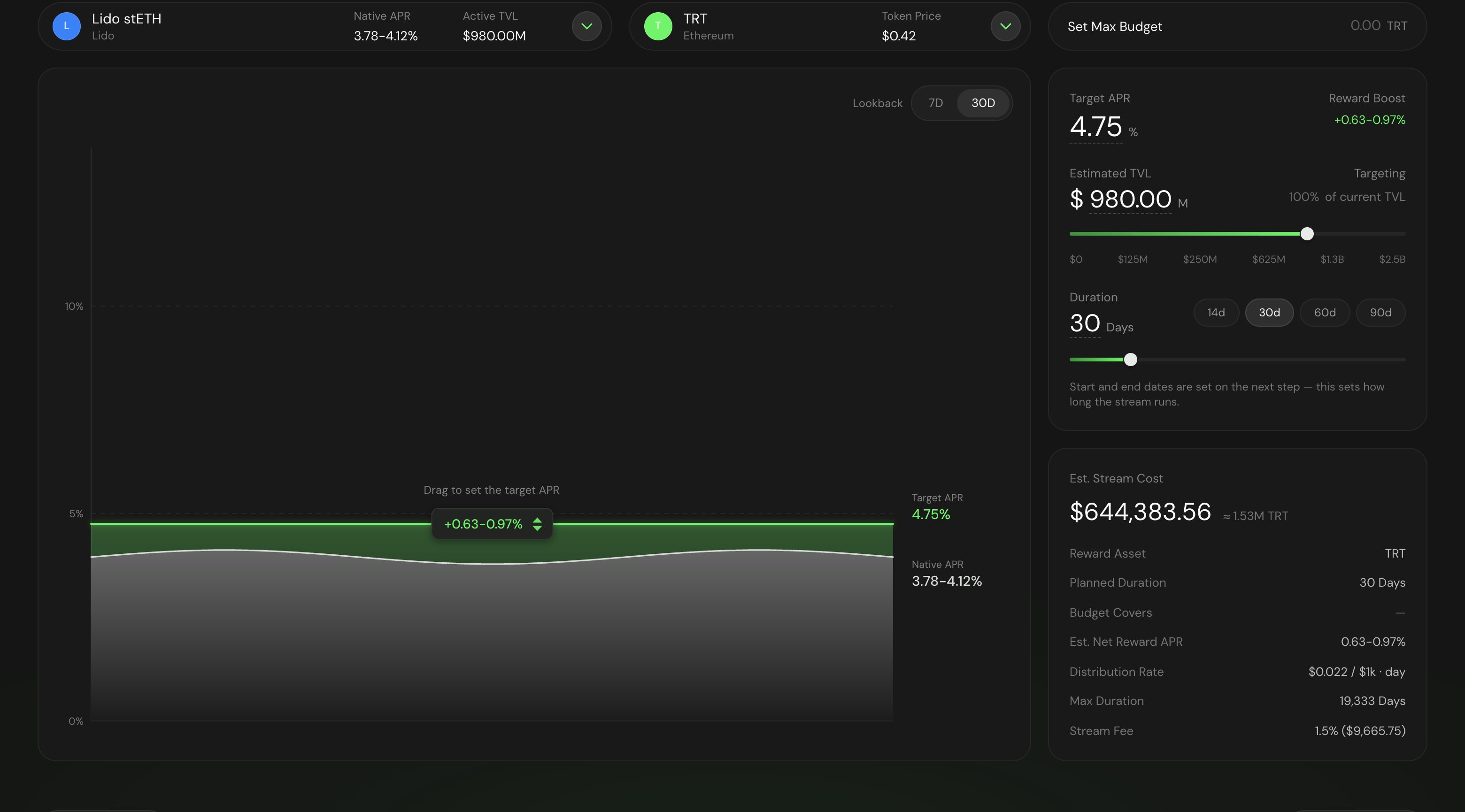
Task: Click the Lookback label
Action: [x=878, y=103]
